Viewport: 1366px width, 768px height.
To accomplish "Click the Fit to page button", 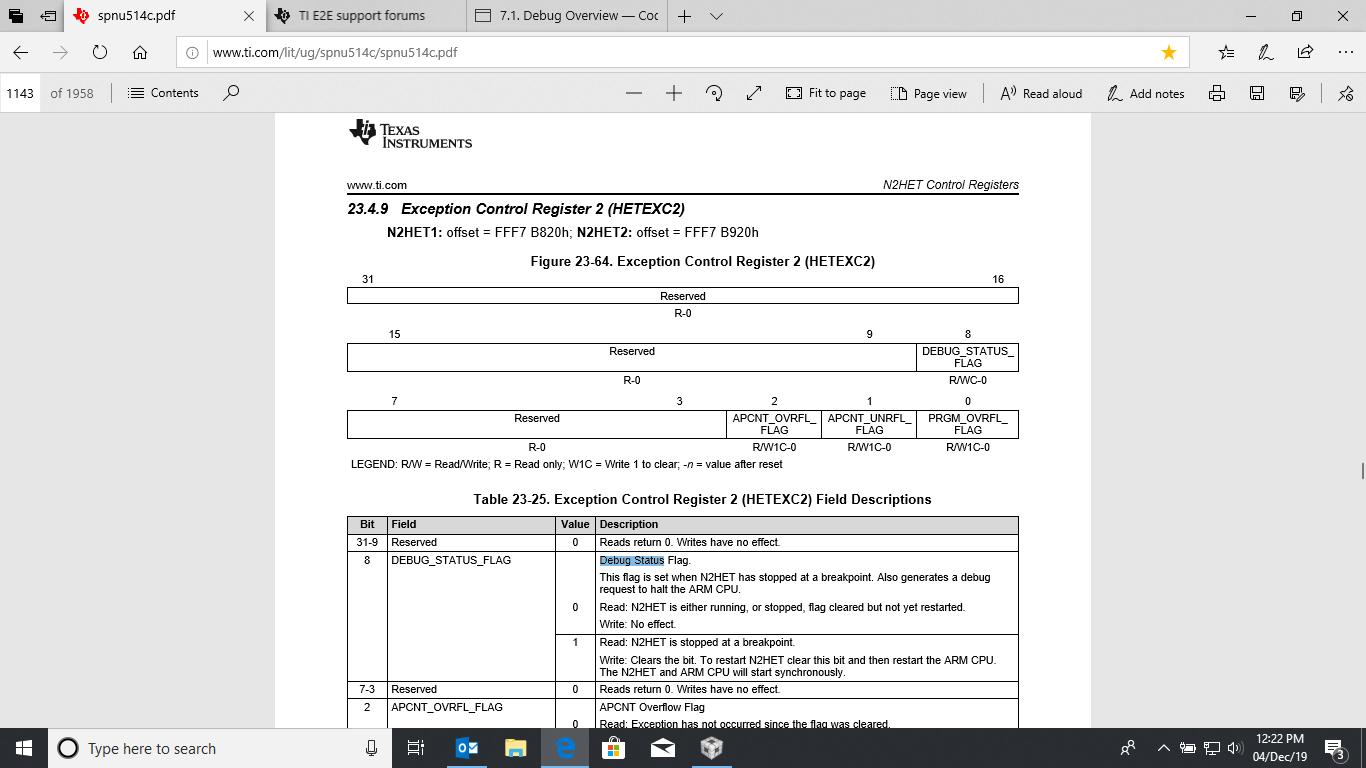I will click(x=826, y=93).
